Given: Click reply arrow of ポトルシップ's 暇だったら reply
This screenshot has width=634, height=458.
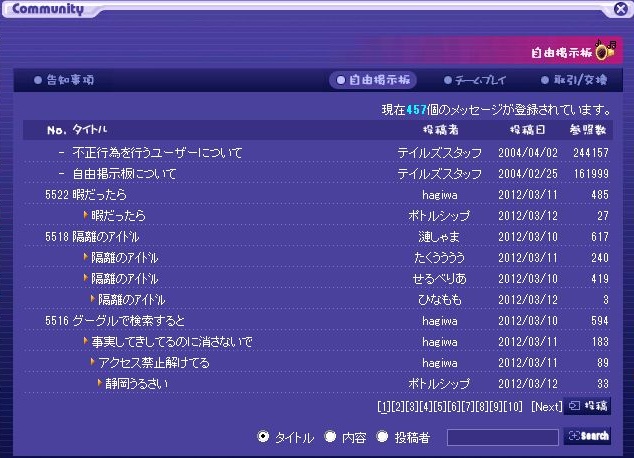Looking at the screenshot, I should [86, 215].
